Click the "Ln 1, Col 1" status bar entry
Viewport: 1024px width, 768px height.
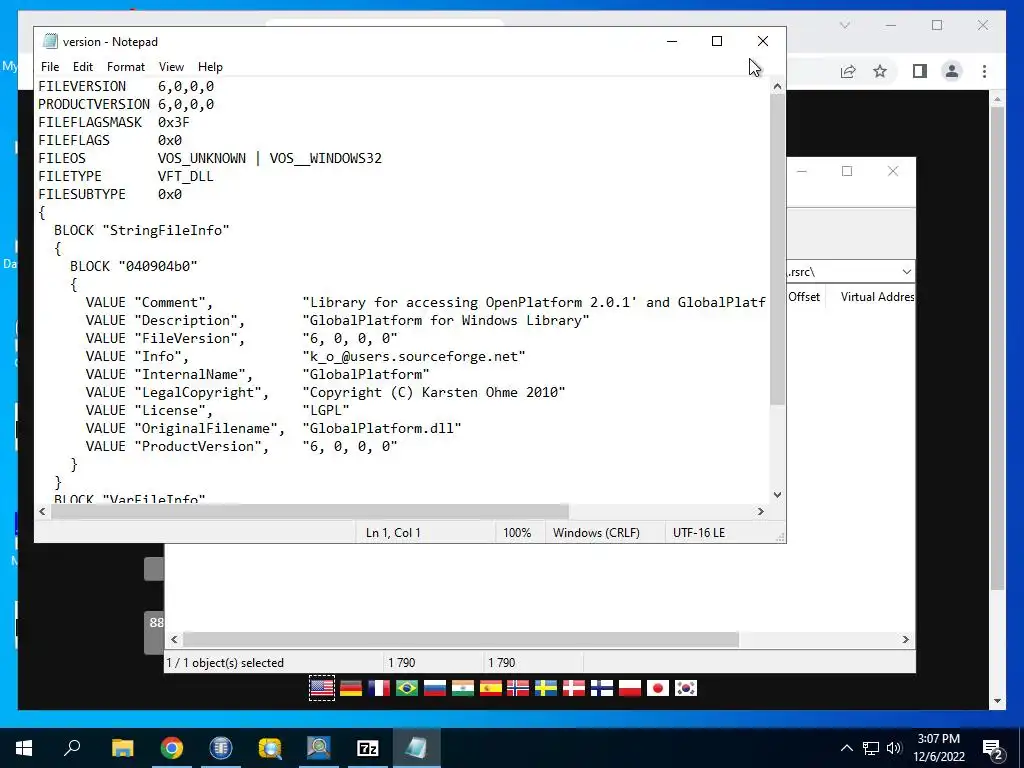(393, 533)
